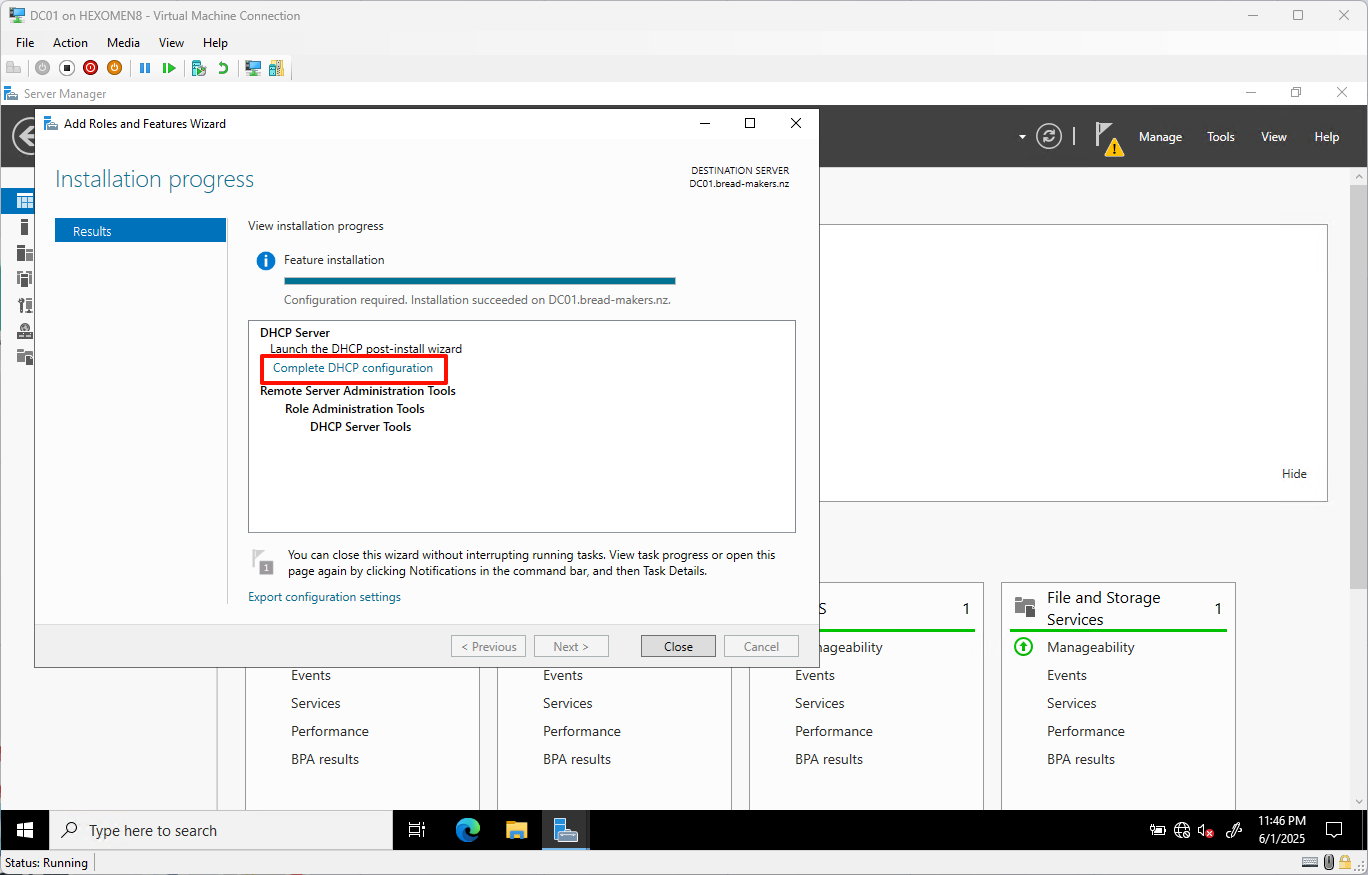This screenshot has height=875, width=1368.
Task: Select the Local Server icon in sidebar
Action: click(25, 227)
